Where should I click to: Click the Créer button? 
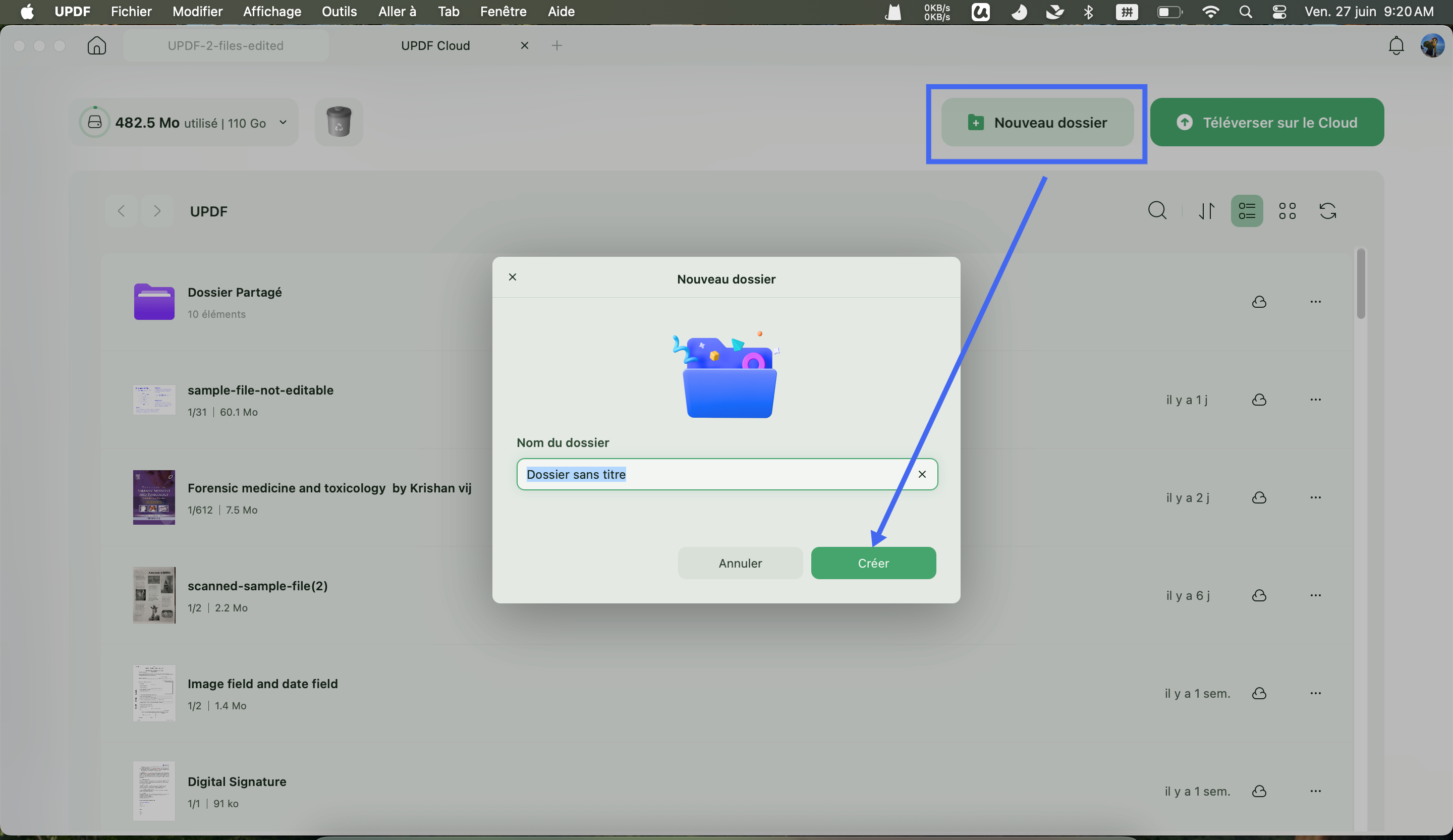873,563
